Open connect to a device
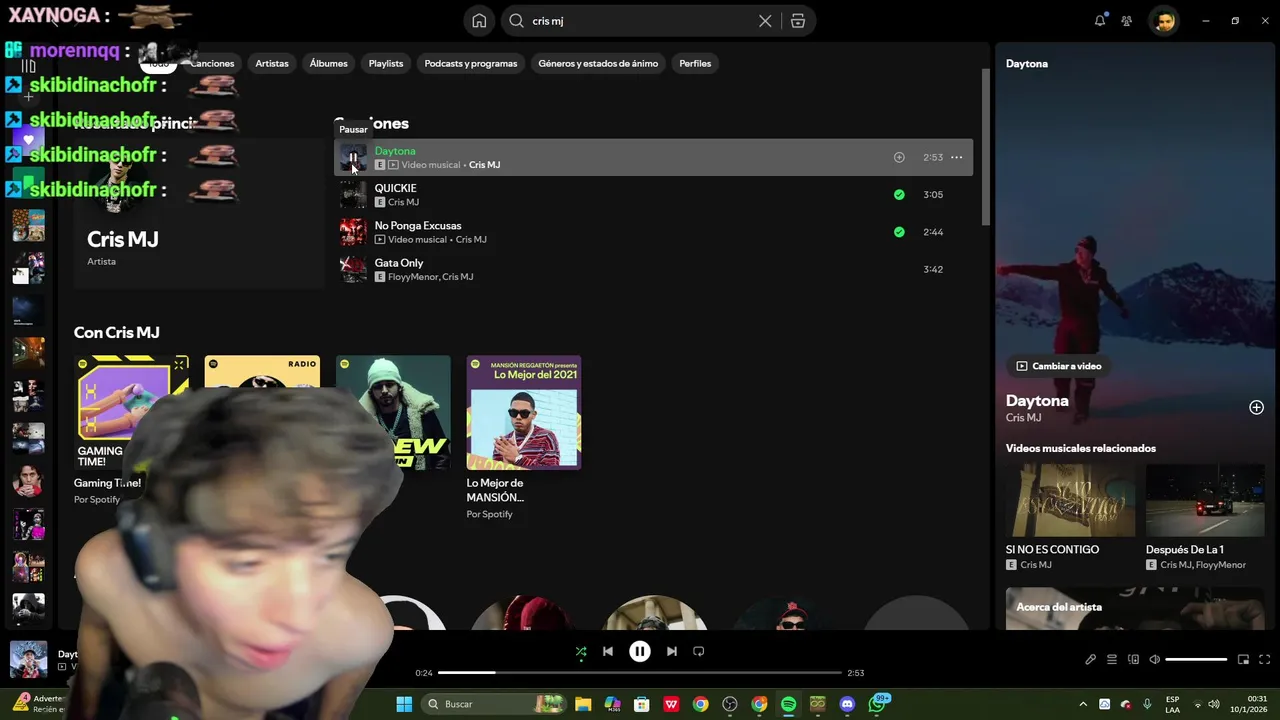This screenshot has width=1280, height=720. (x=1133, y=659)
